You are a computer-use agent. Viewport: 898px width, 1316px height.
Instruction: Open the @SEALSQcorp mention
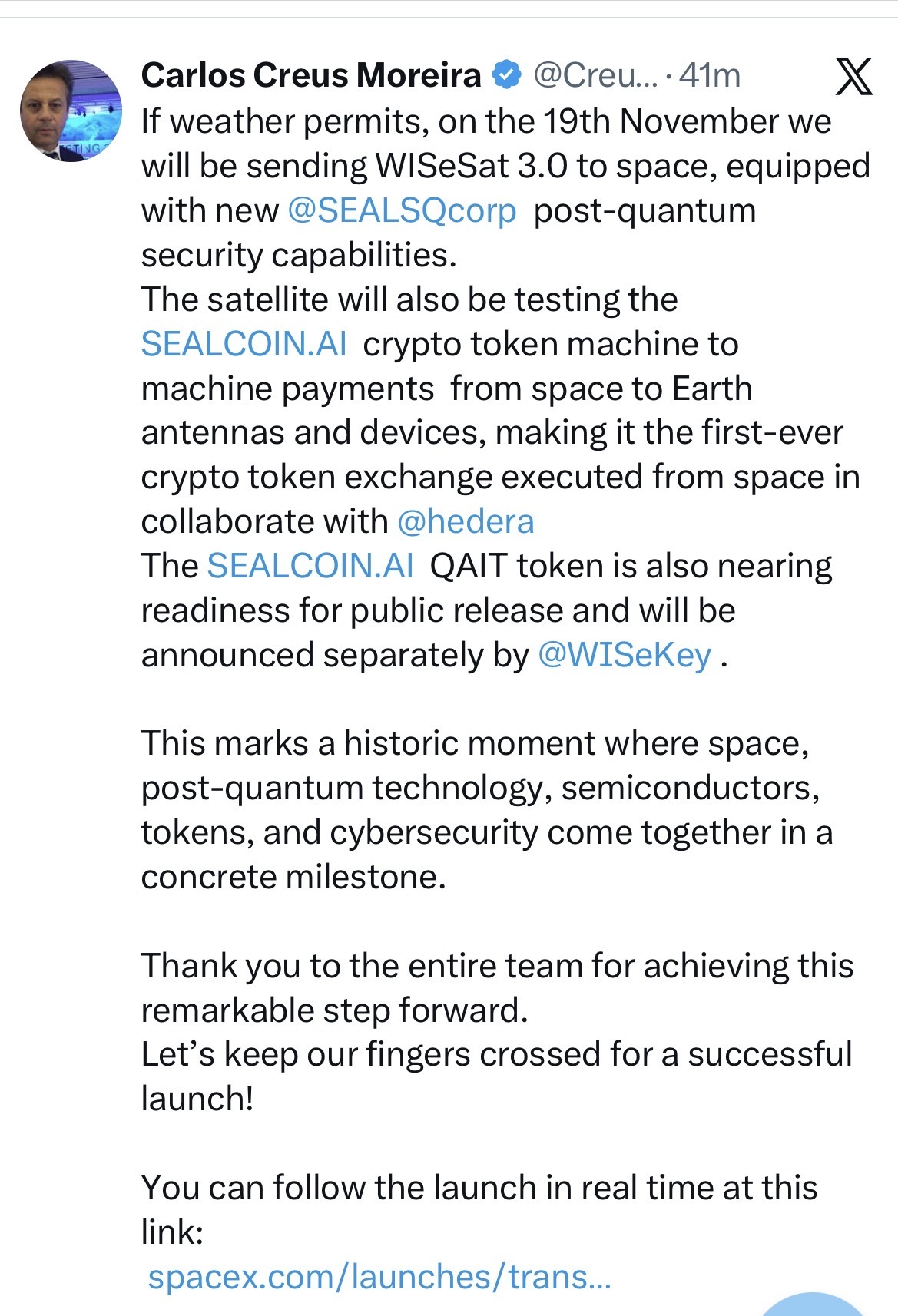point(402,210)
